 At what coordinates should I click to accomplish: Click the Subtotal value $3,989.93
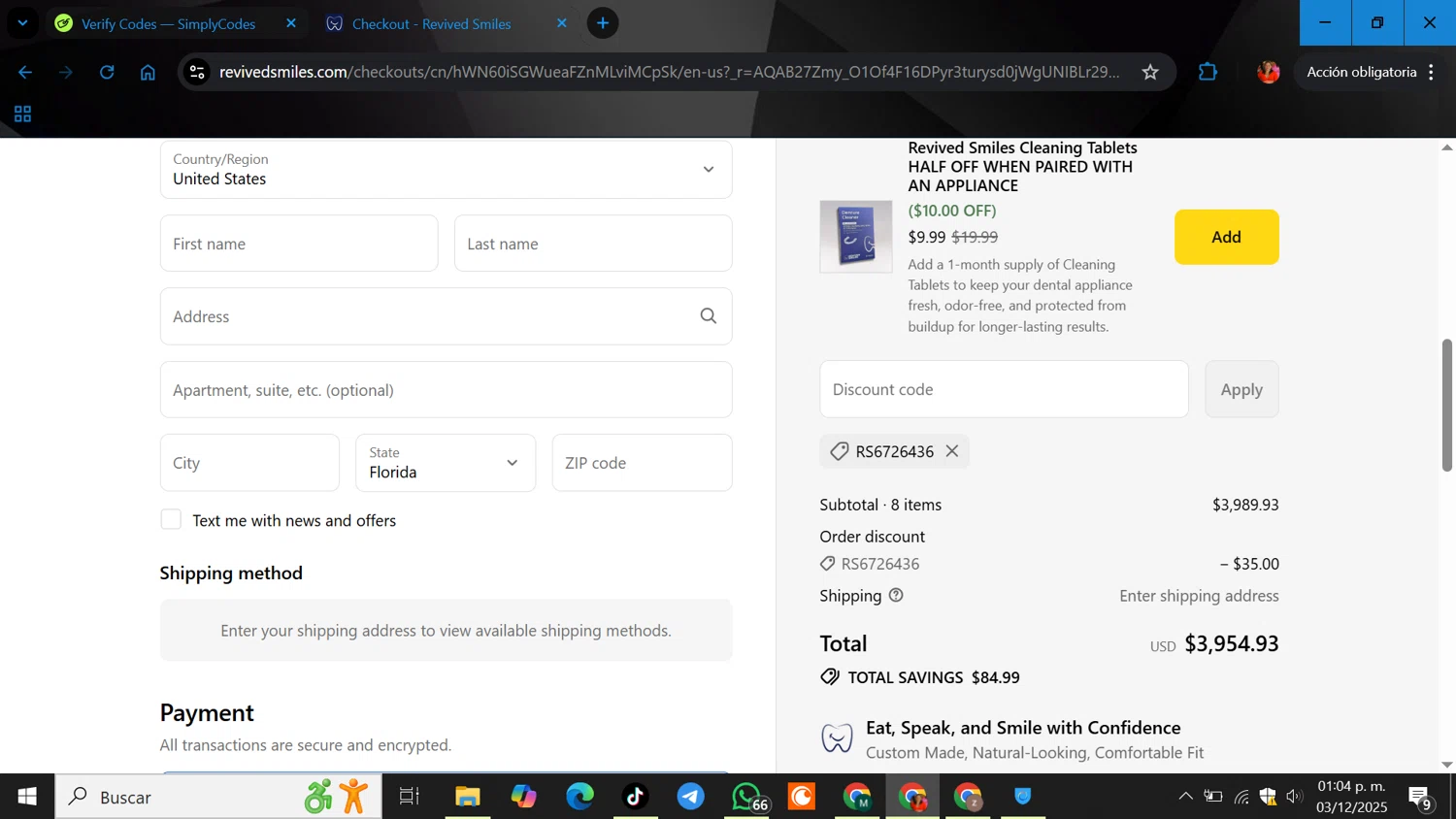pos(1245,505)
